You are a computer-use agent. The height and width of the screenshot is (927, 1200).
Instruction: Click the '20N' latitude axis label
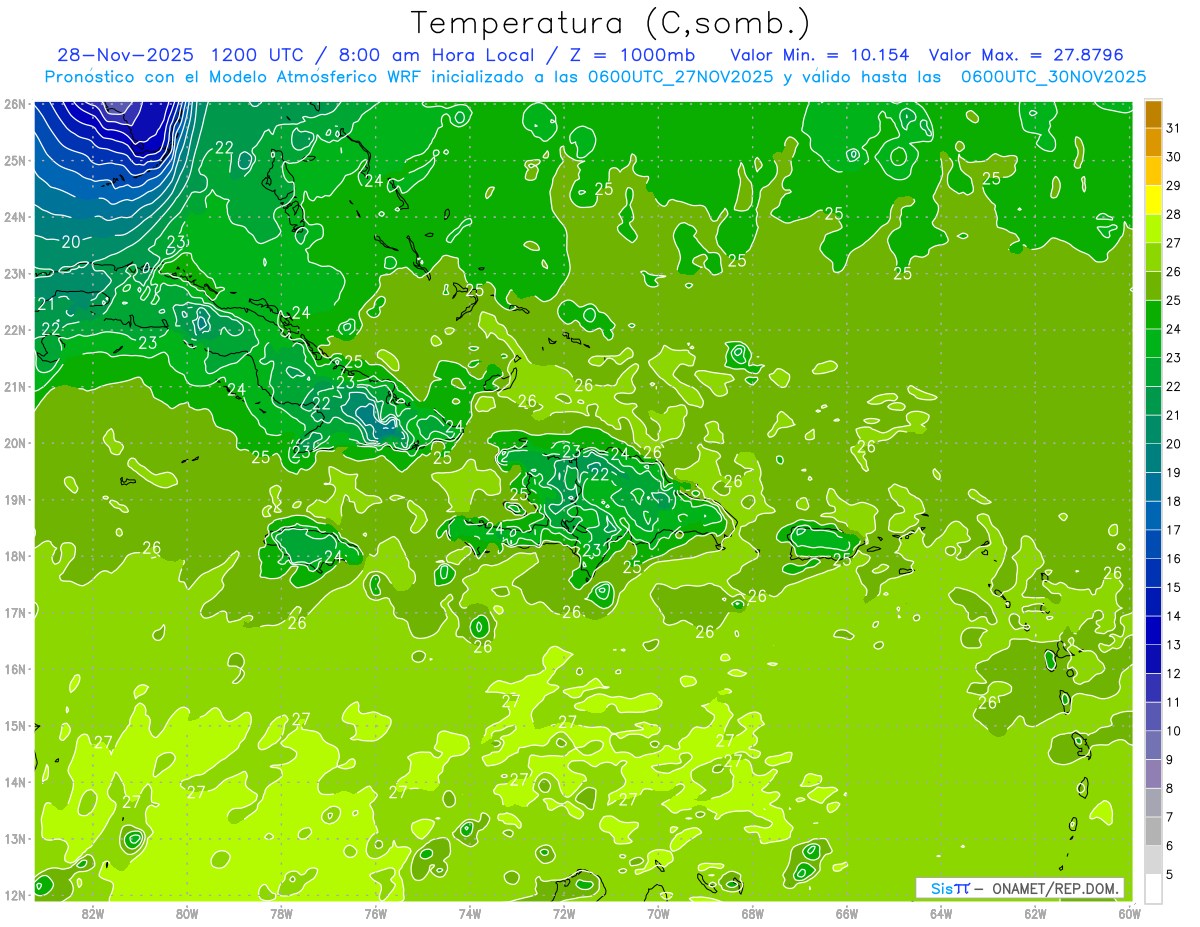(15, 443)
